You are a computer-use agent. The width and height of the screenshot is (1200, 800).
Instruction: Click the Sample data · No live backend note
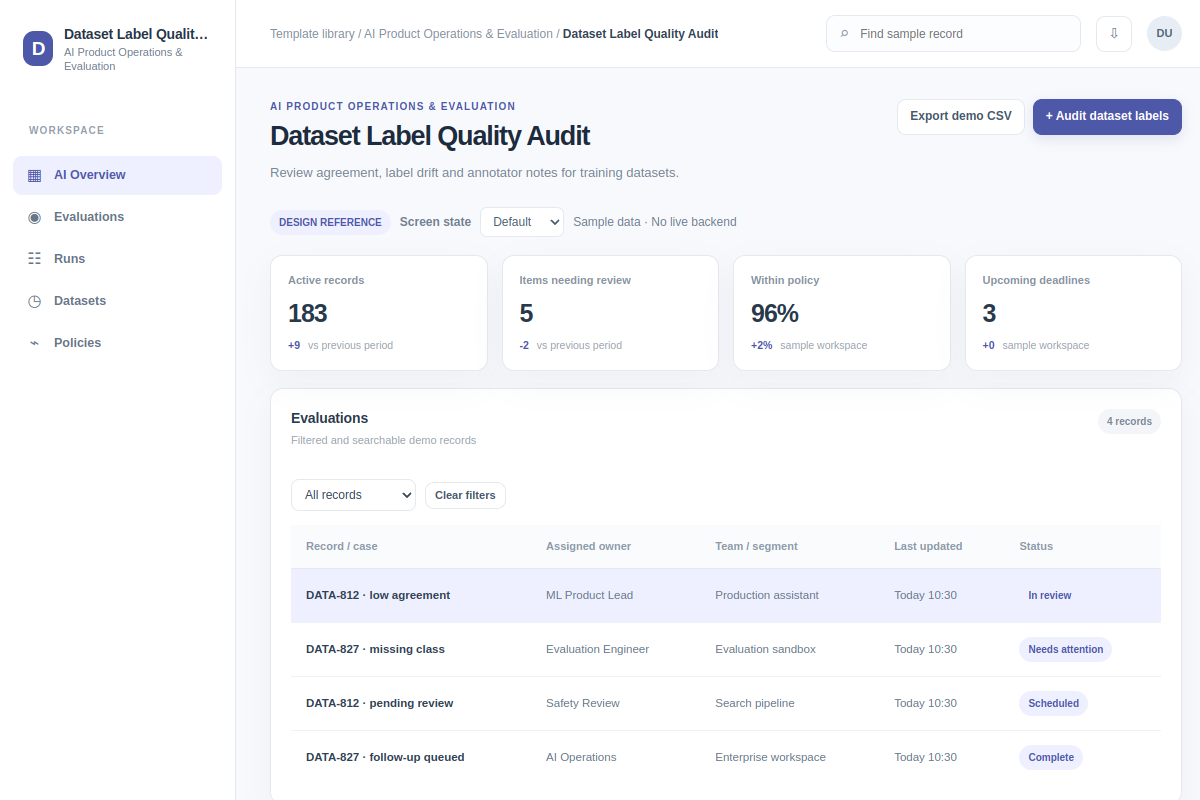(655, 222)
